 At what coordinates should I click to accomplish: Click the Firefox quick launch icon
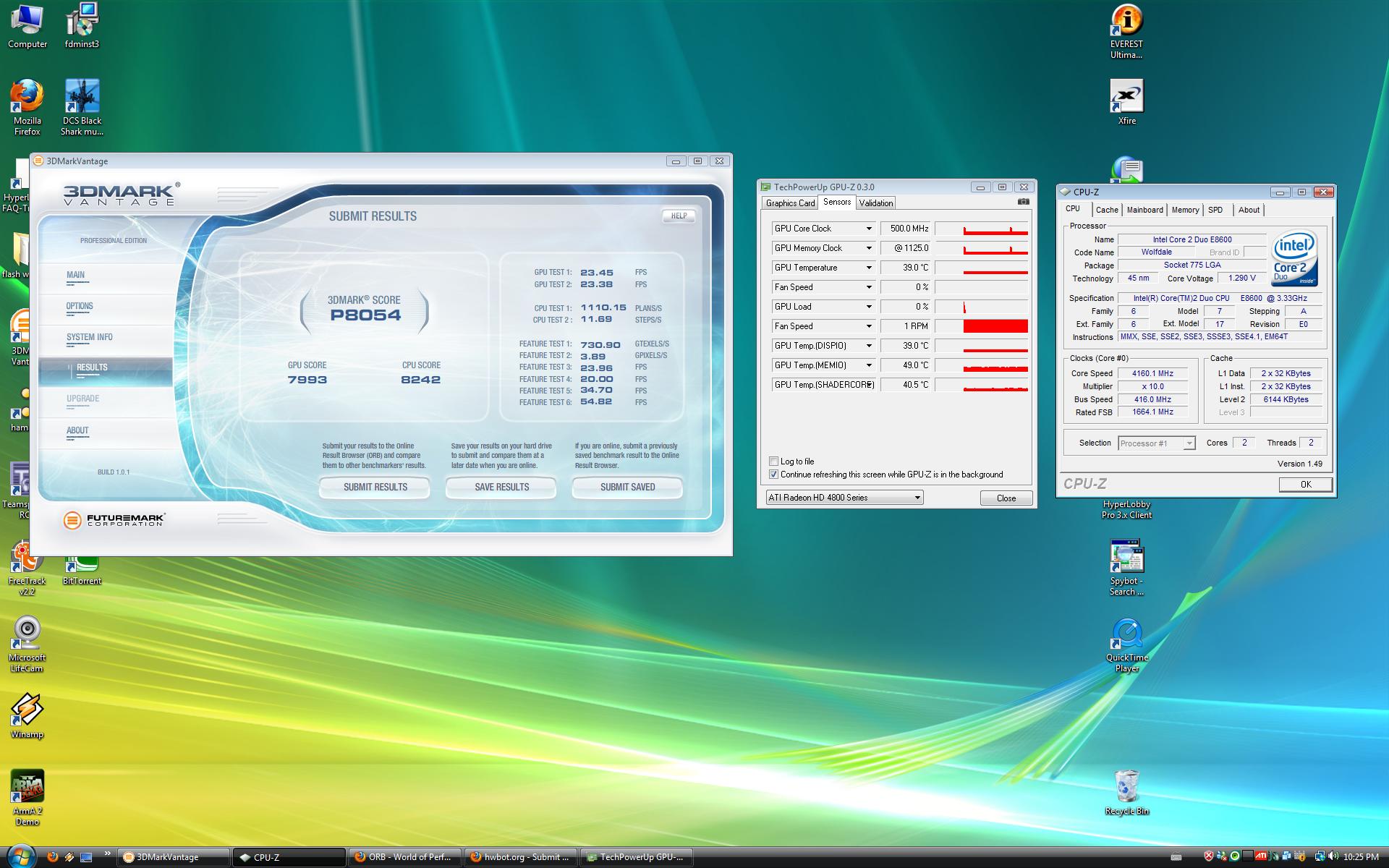(52, 857)
